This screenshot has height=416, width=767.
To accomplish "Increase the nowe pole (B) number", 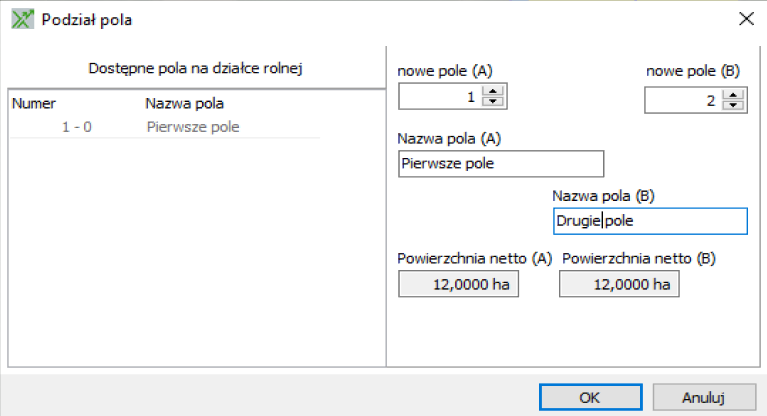I will 733,95.
